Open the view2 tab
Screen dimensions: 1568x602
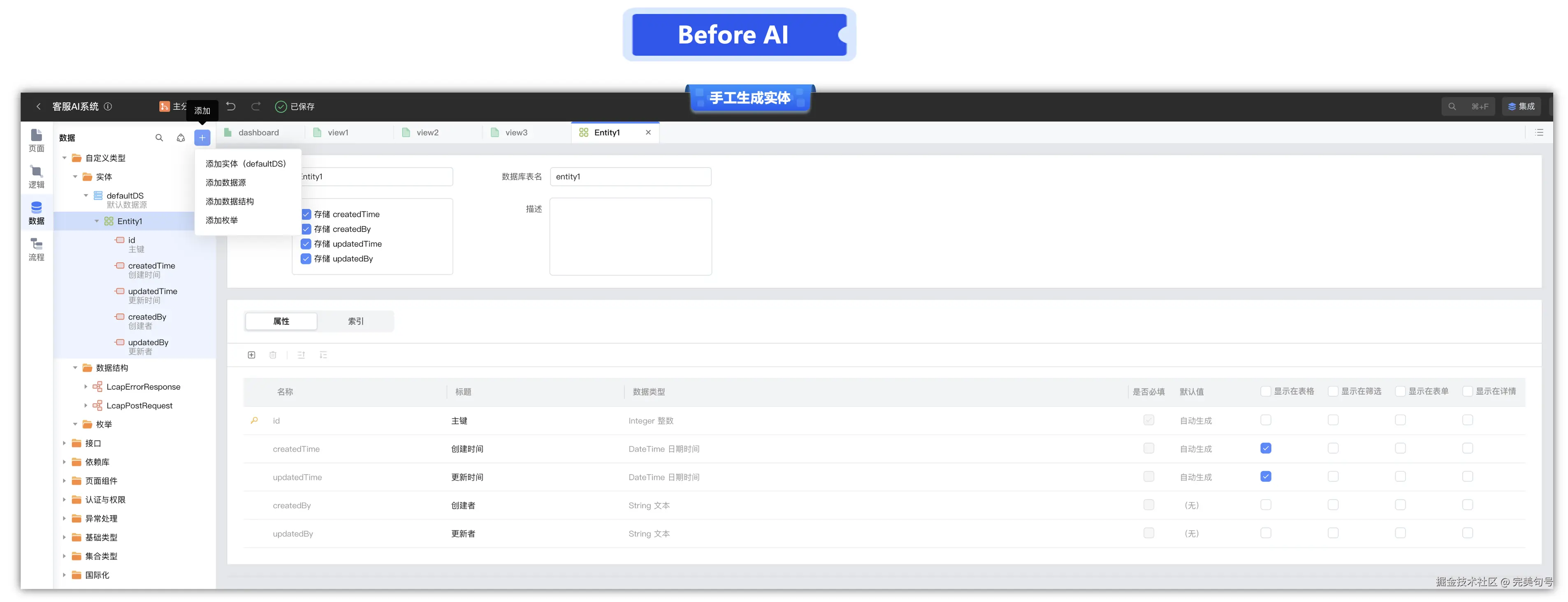(x=427, y=133)
